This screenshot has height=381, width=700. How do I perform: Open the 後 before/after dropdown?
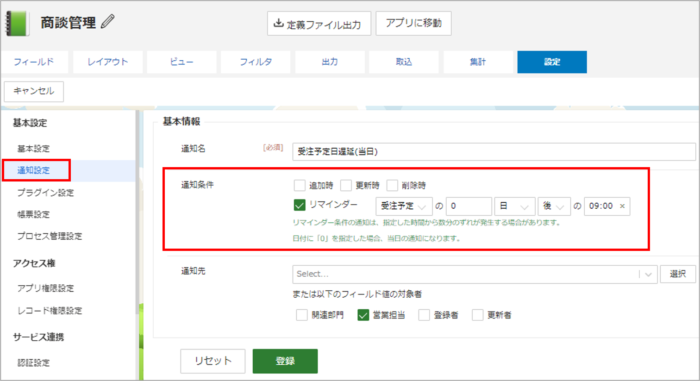point(554,206)
